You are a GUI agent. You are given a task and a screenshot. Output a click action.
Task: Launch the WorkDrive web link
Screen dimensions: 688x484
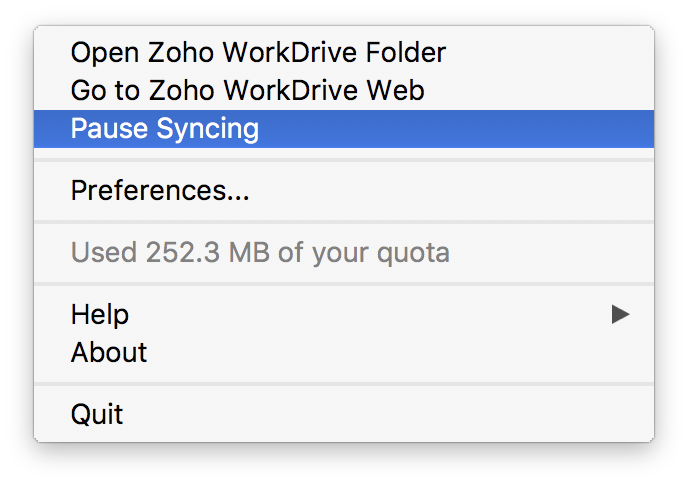pyautogui.click(x=247, y=90)
